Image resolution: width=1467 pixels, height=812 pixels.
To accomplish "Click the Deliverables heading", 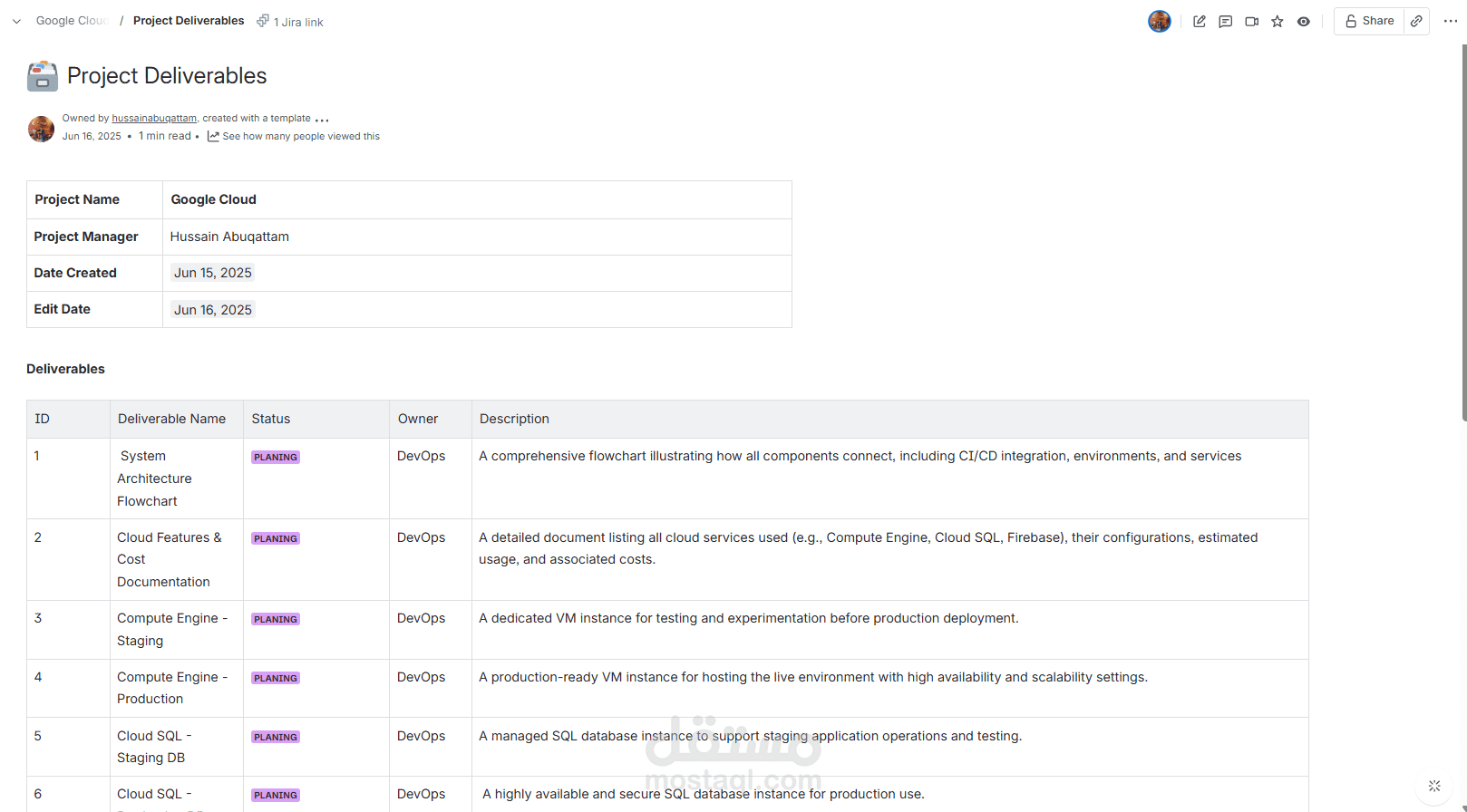I will click(x=65, y=369).
